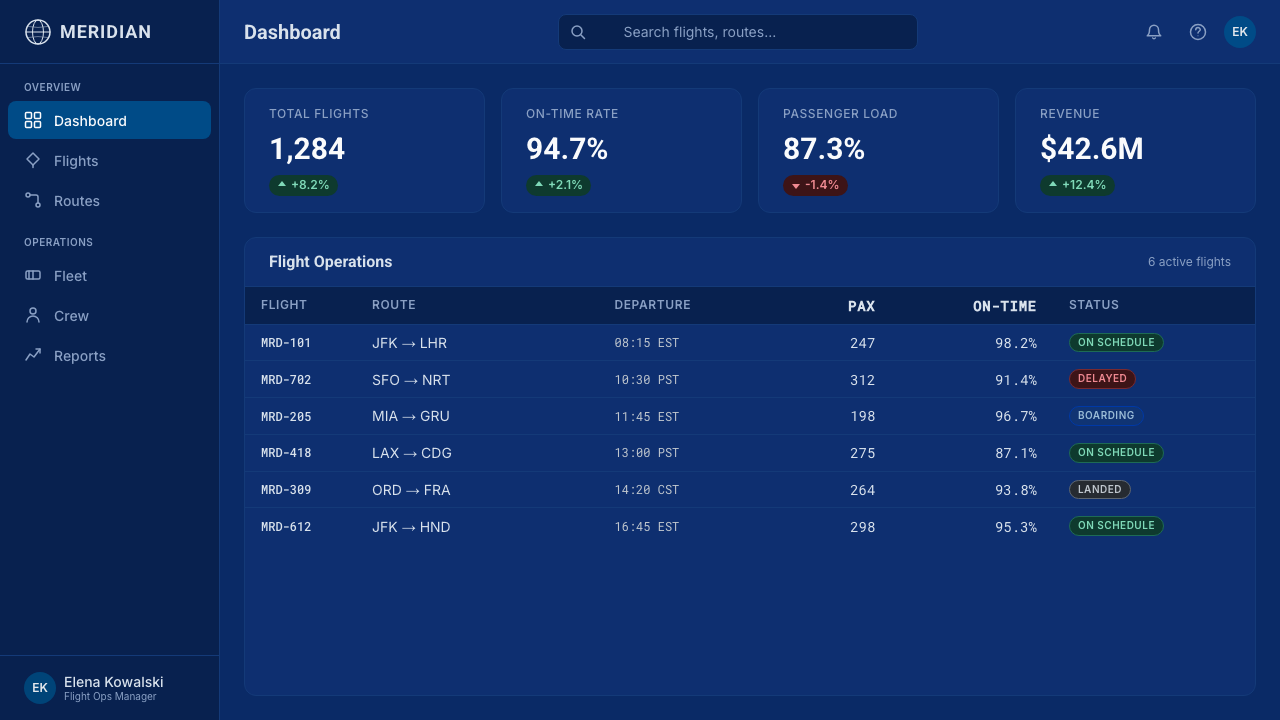This screenshot has width=1280, height=720.
Task: Click the Search flights, routes input field
Action: click(x=738, y=32)
